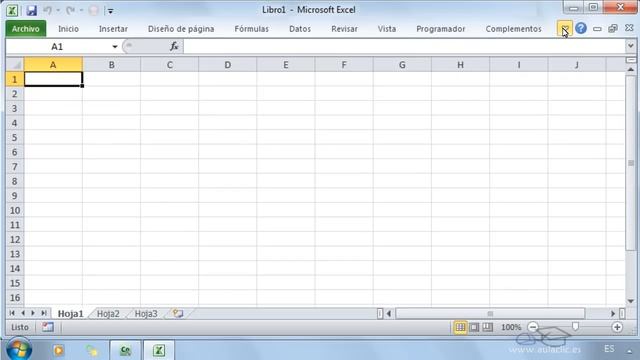Screen dimensions: 640x360
Task: Select row 12 header
Action: pos(15,240)
